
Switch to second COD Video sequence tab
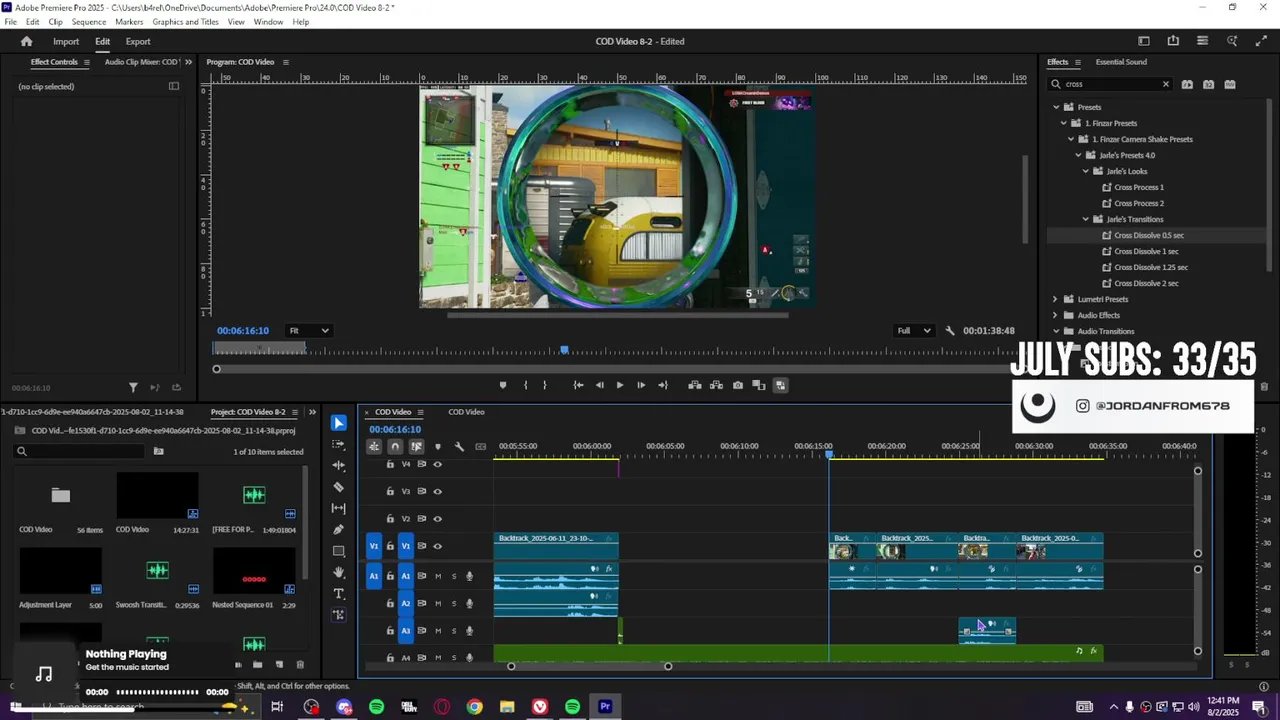click(466, 412)
